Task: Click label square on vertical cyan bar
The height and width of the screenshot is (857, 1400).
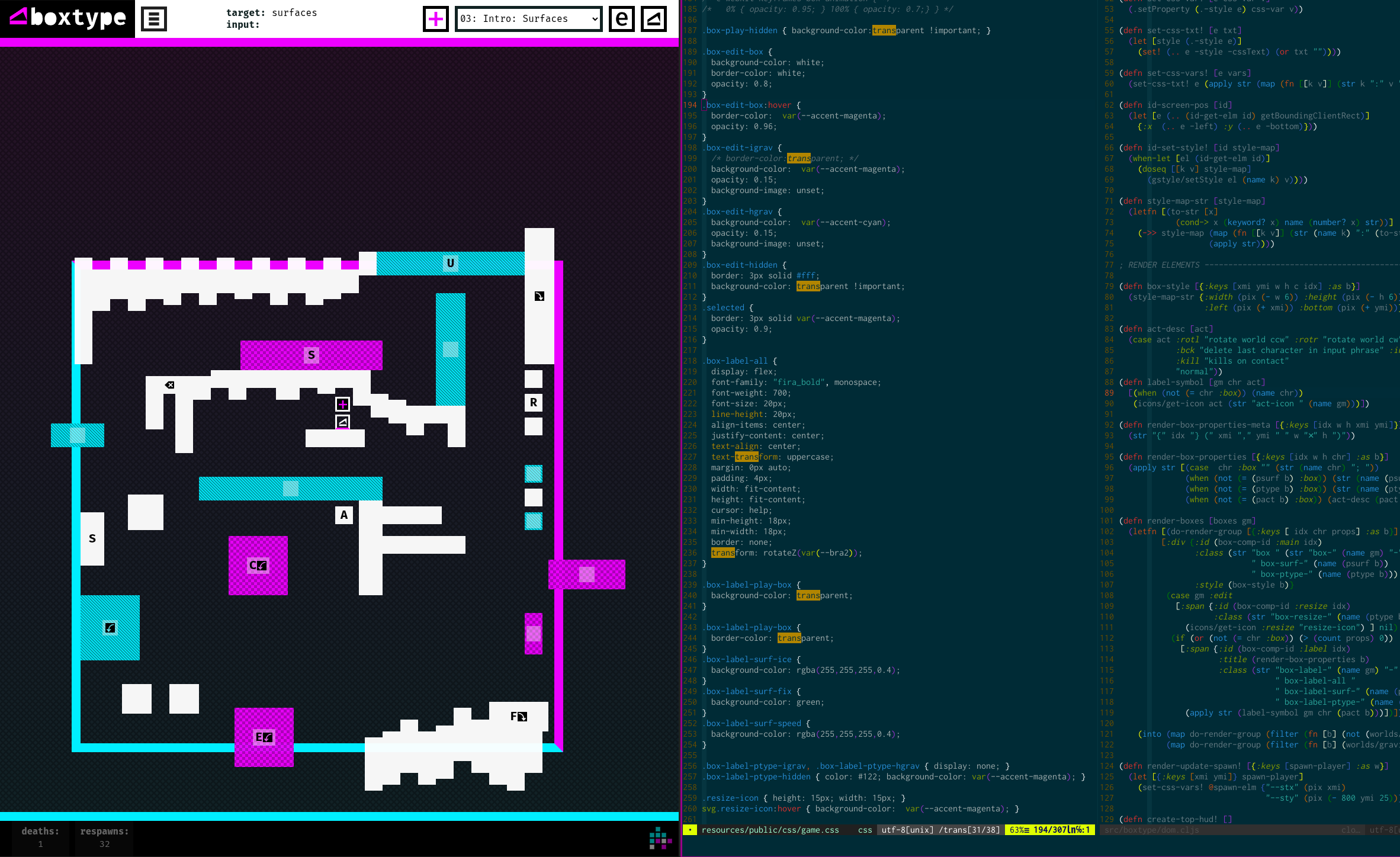Action: tap(451, 349)
